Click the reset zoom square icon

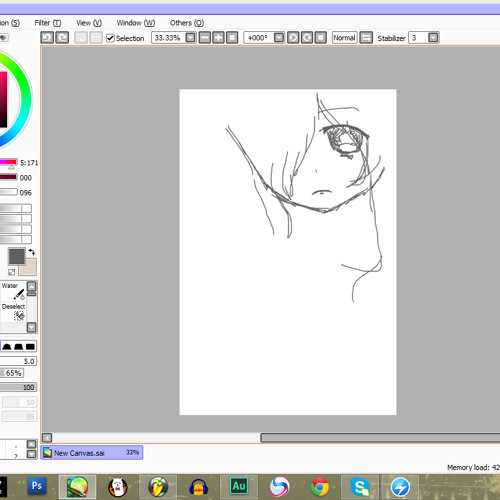point(232,38)
